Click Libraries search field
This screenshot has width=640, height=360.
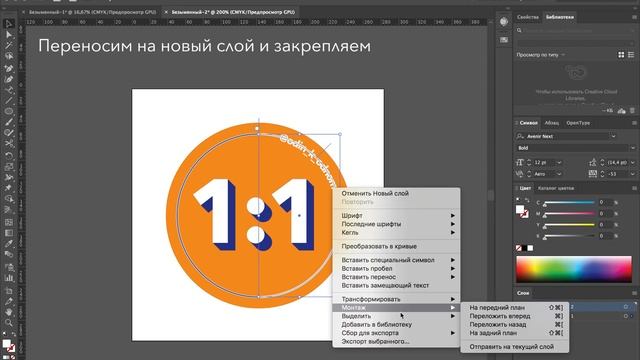(x=576, y=31)
